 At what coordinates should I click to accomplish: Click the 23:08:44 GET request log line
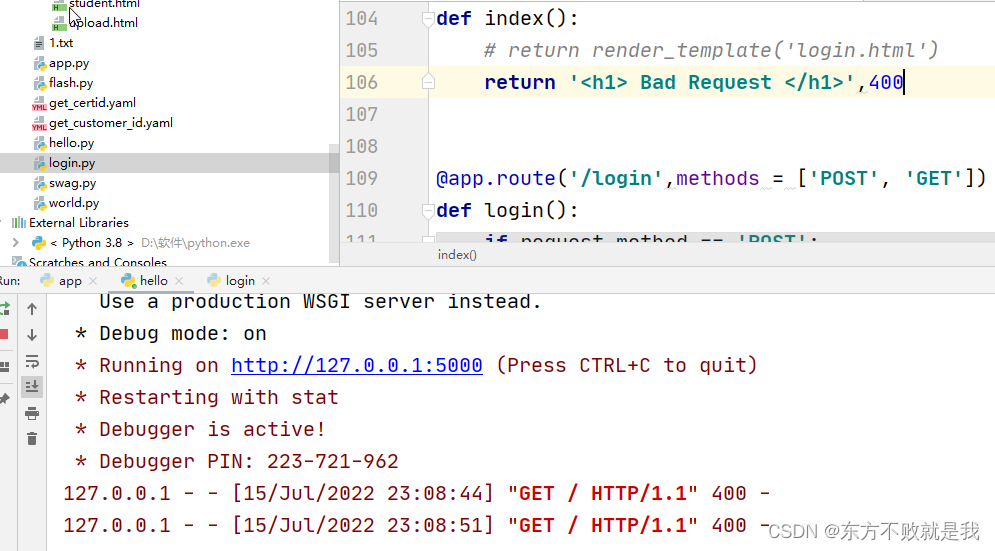pos(416,493)
